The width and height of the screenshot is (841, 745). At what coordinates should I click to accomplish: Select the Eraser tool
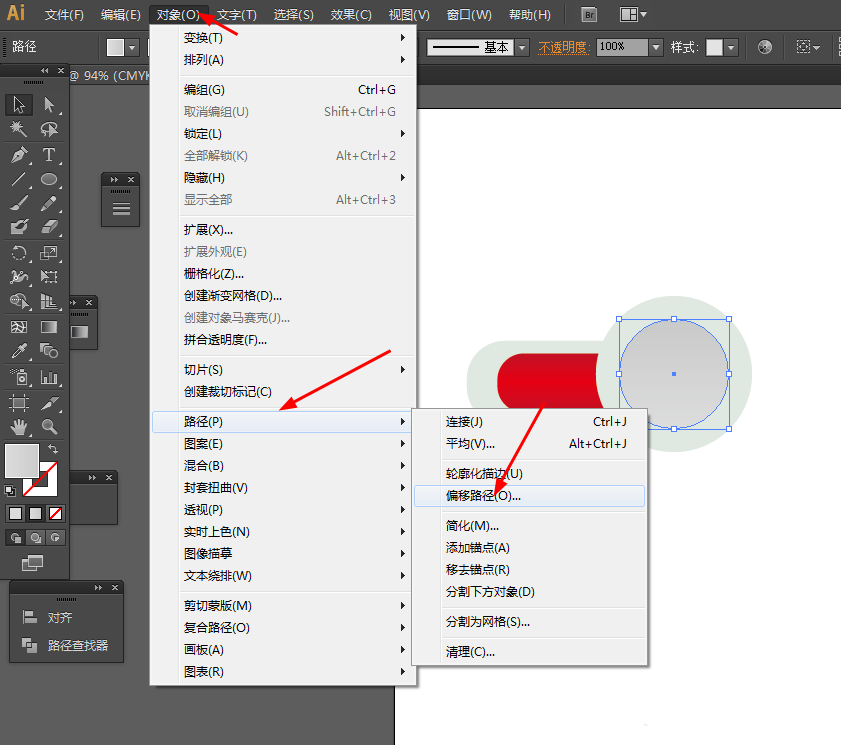pyautogui.click(x=49, y=227)
